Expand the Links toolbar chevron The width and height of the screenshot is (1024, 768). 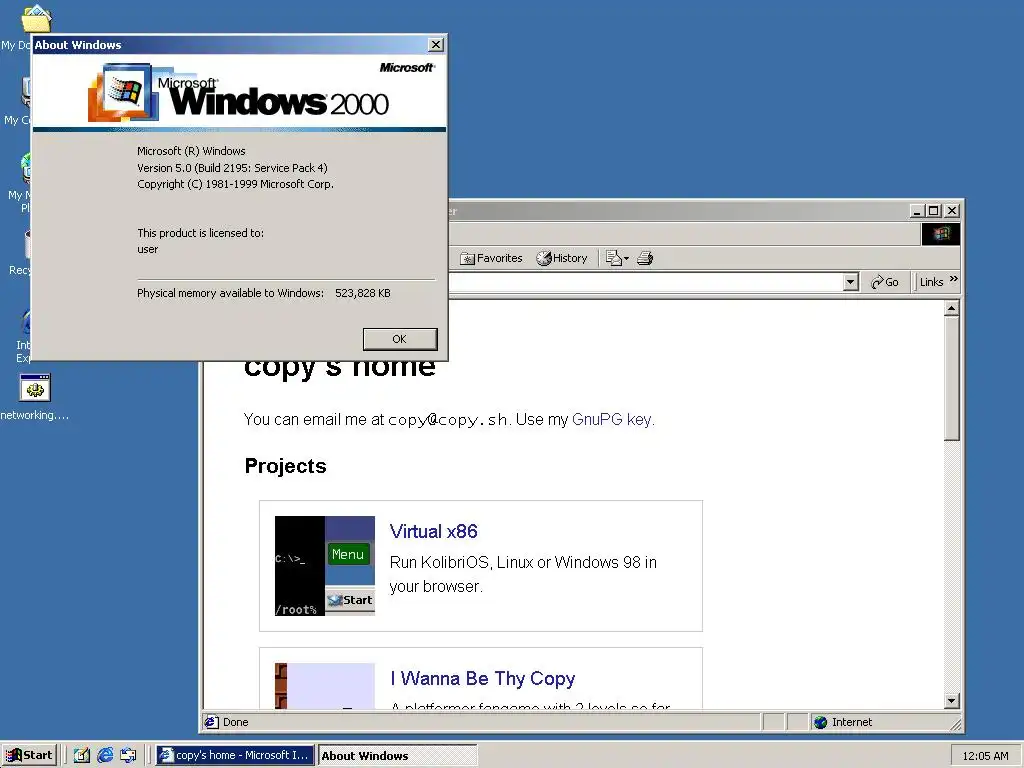click(953, 280)
